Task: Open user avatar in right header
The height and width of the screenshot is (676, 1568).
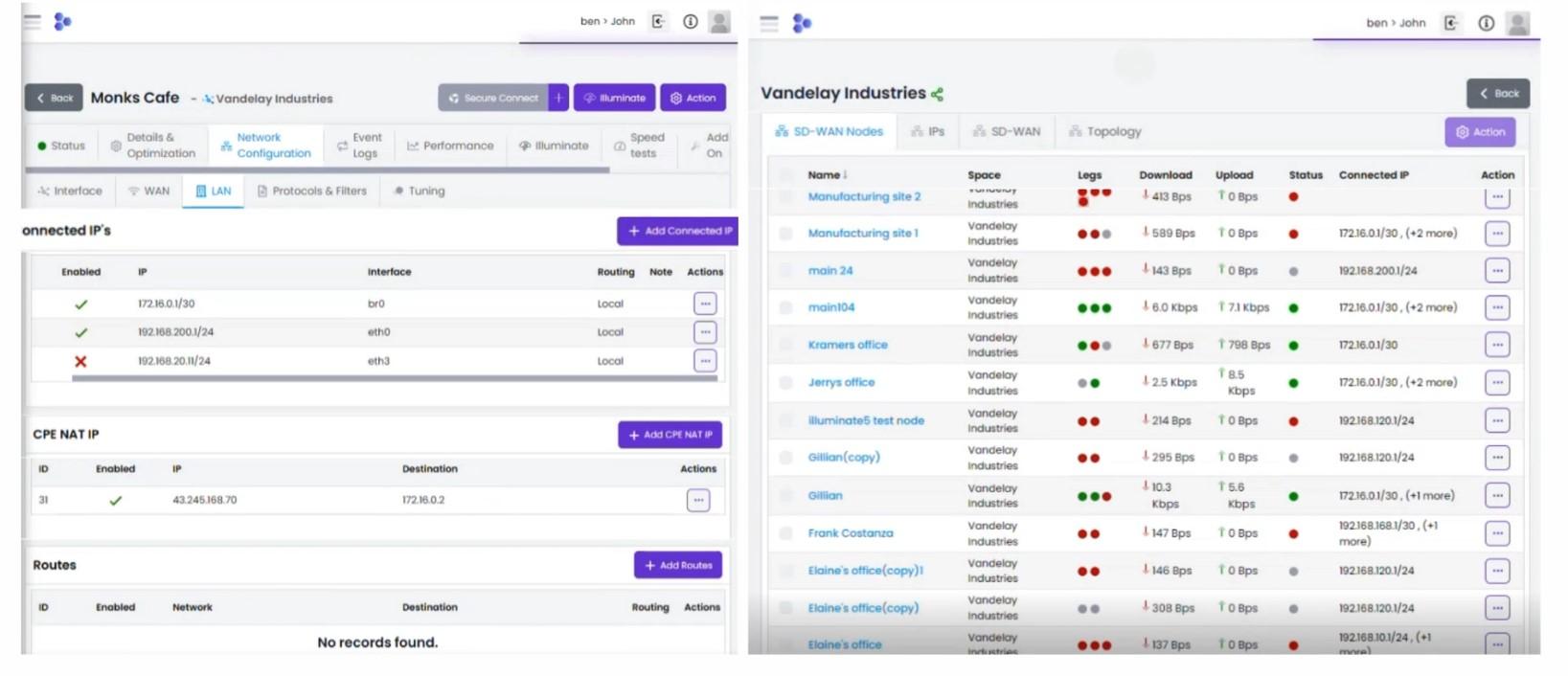Action: click(x=1517, y=23)
